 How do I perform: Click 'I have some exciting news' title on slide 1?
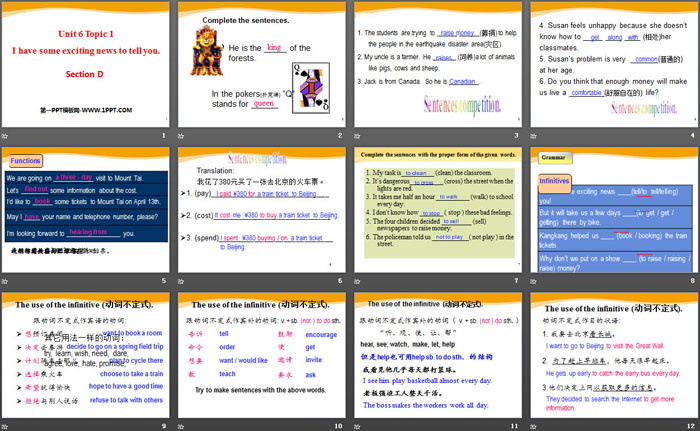[x=86, y=51]
